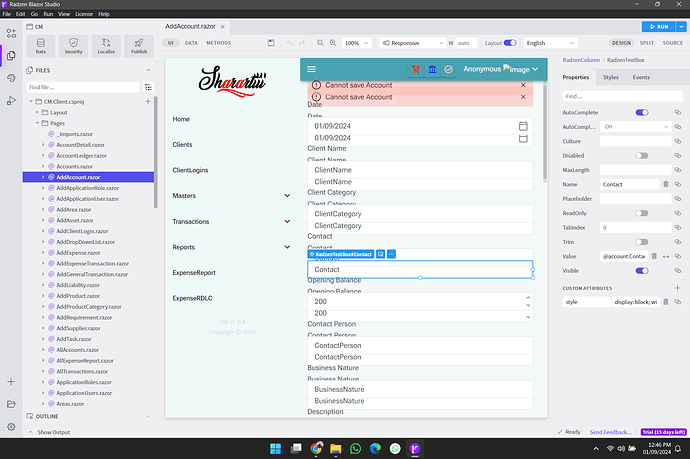
Task: Zoom out with the magnifier minus
Action: click(320, 43)
